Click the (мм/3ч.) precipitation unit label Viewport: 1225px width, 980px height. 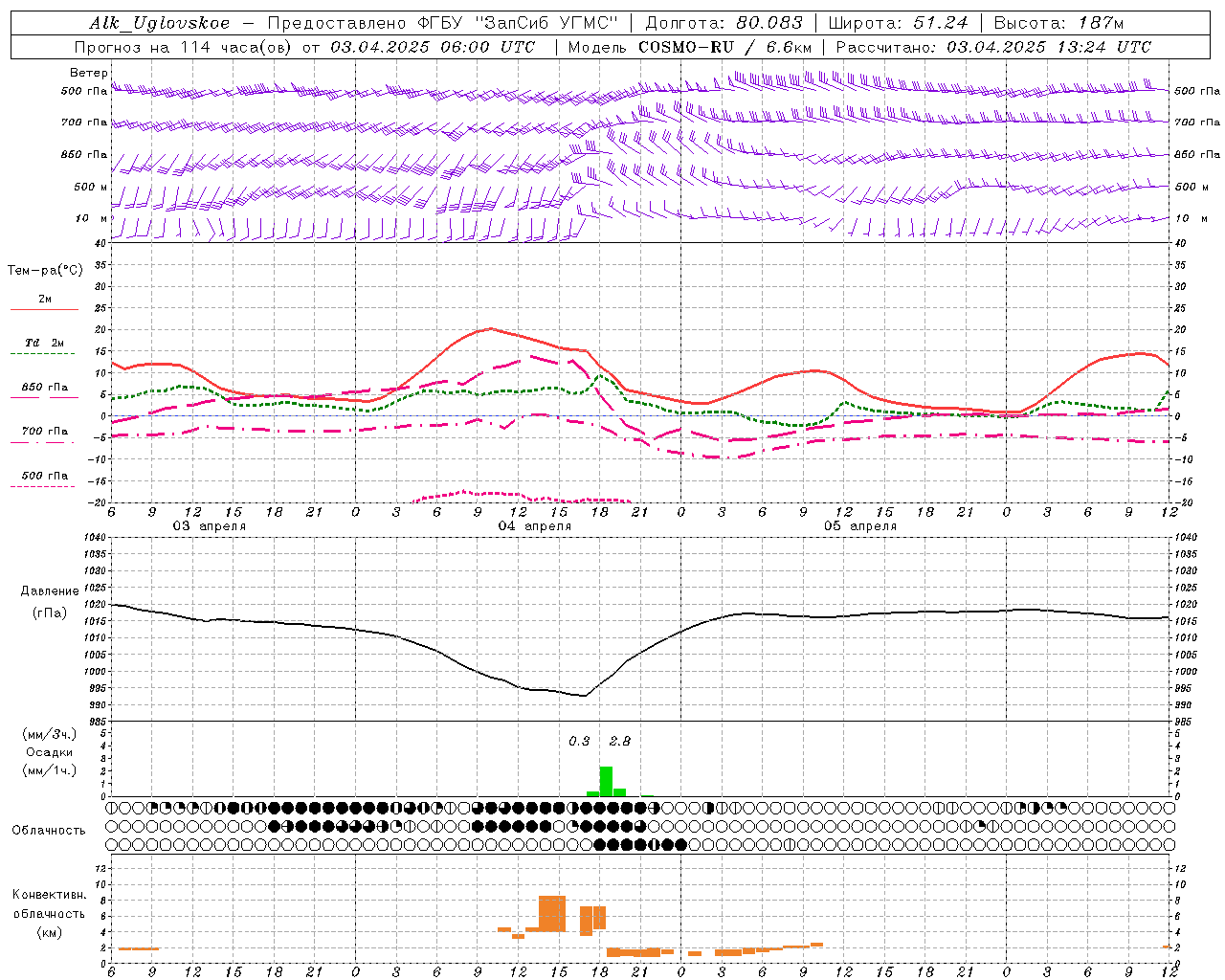tap(50, 734)
